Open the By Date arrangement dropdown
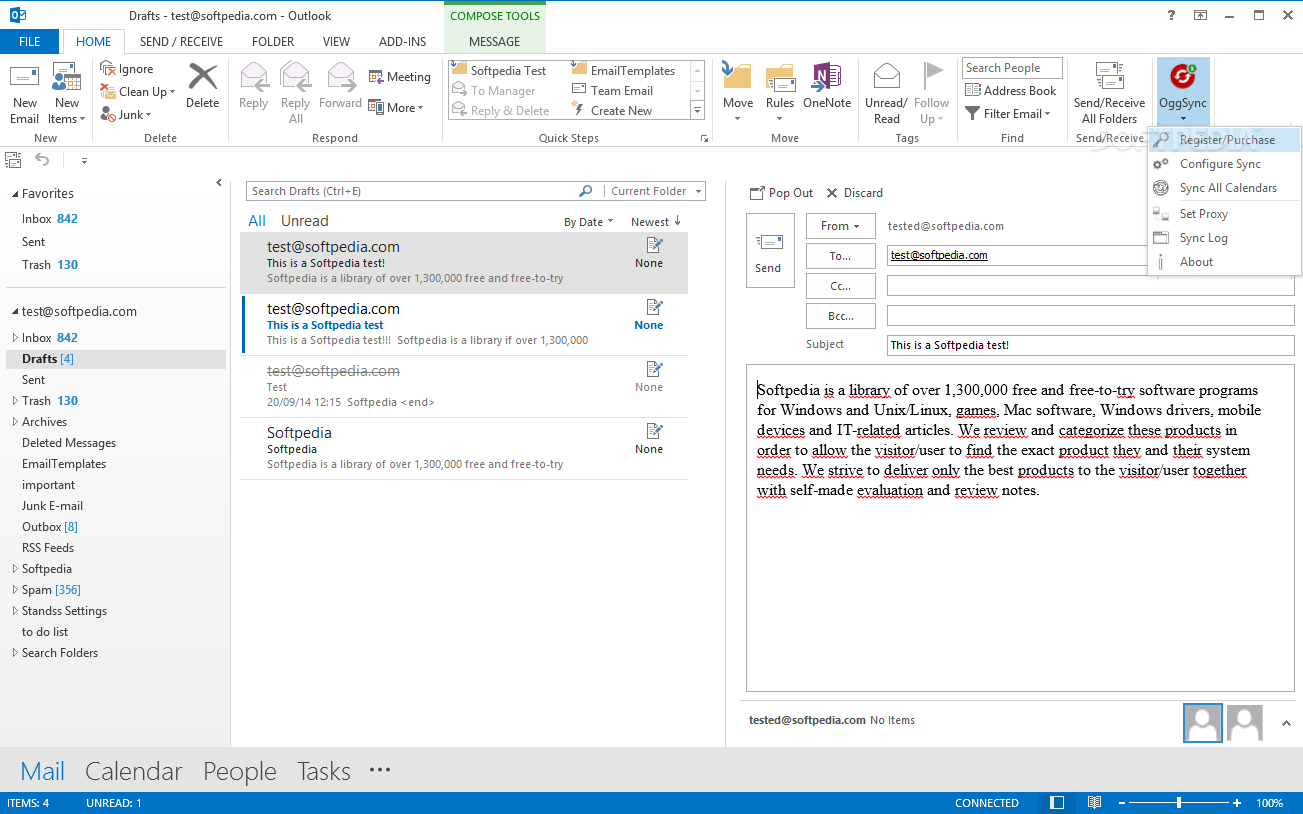Viewport: 1303px width, 814px height. click(589, 222)
